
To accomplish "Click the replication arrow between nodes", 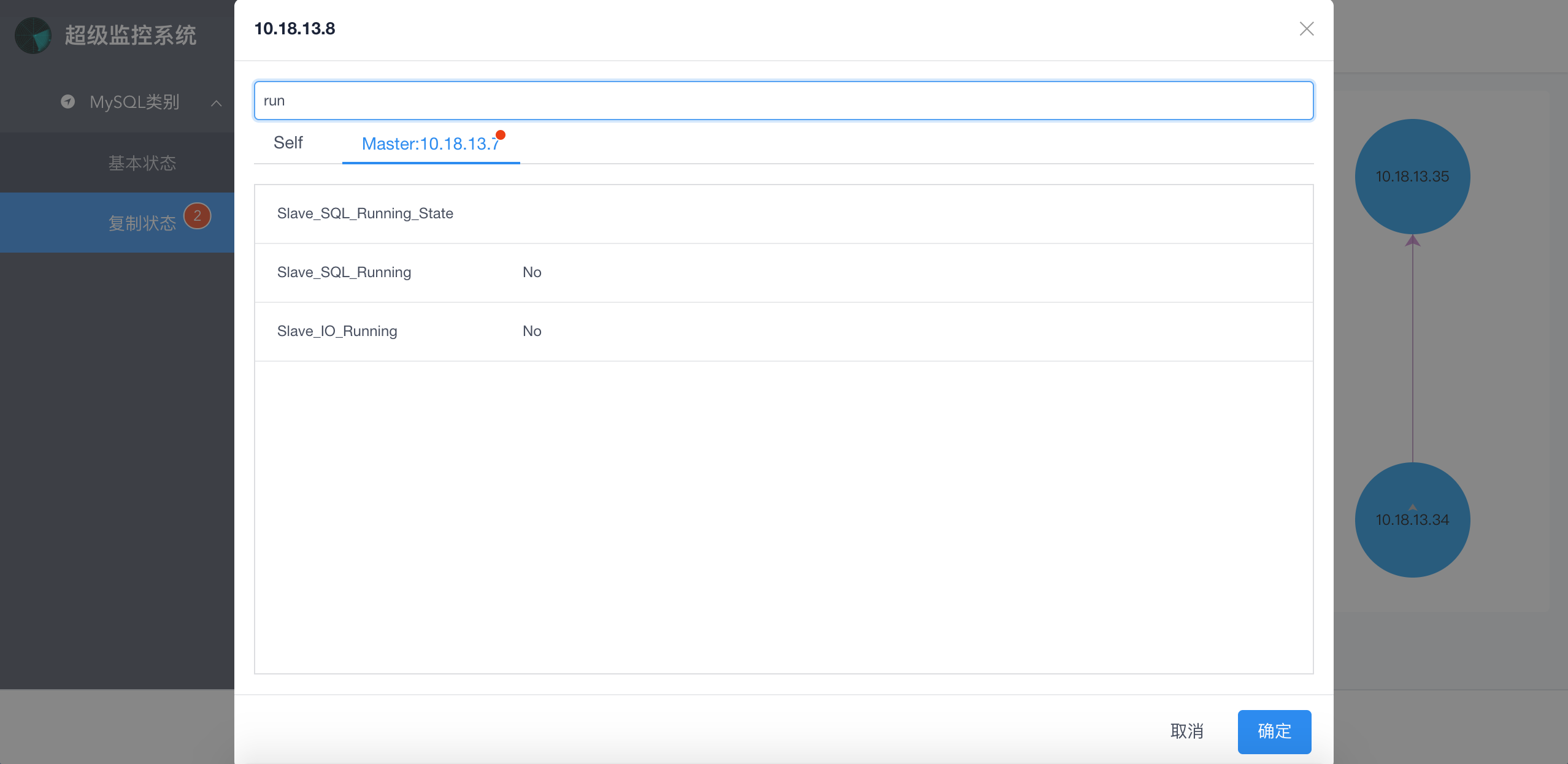I will coord(1412,350).
